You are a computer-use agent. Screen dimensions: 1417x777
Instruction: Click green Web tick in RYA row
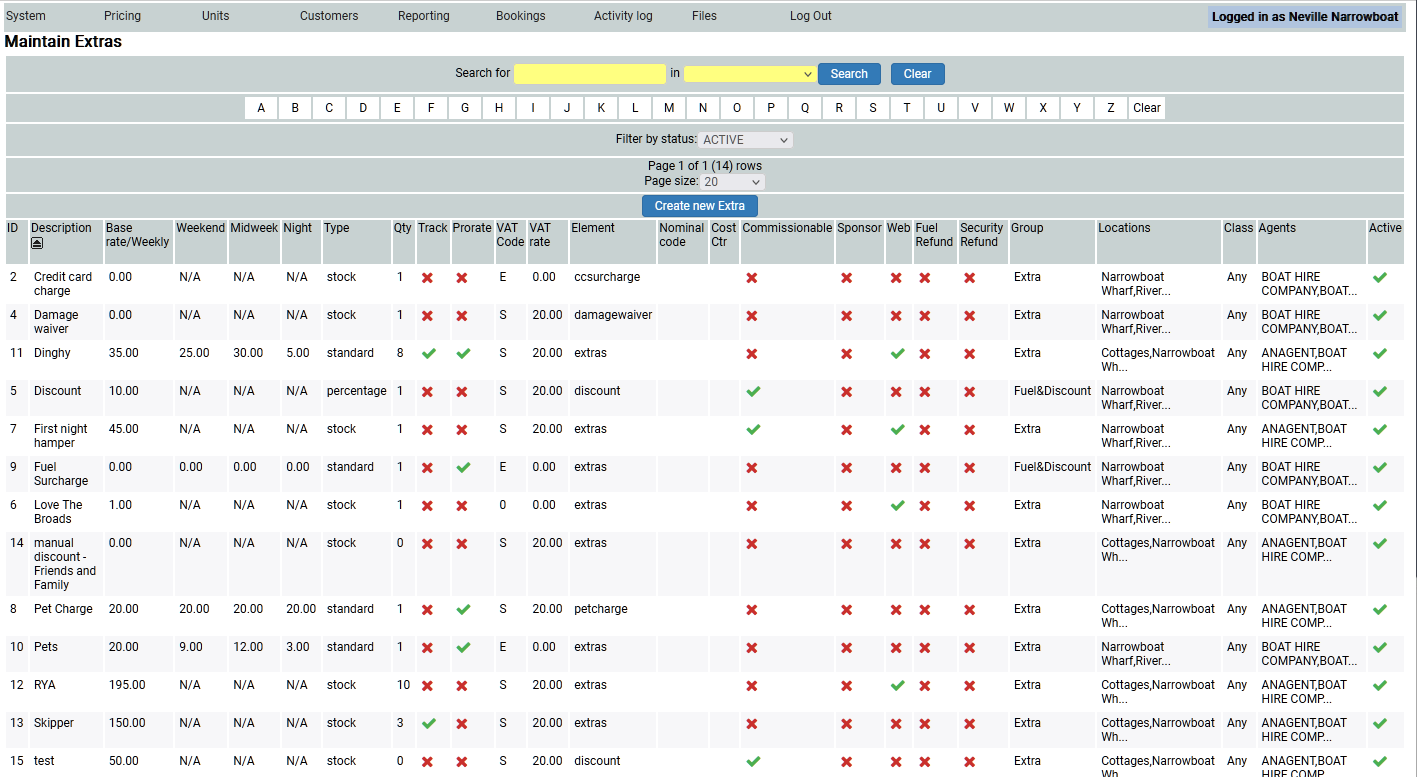click(x=897, y=685)
